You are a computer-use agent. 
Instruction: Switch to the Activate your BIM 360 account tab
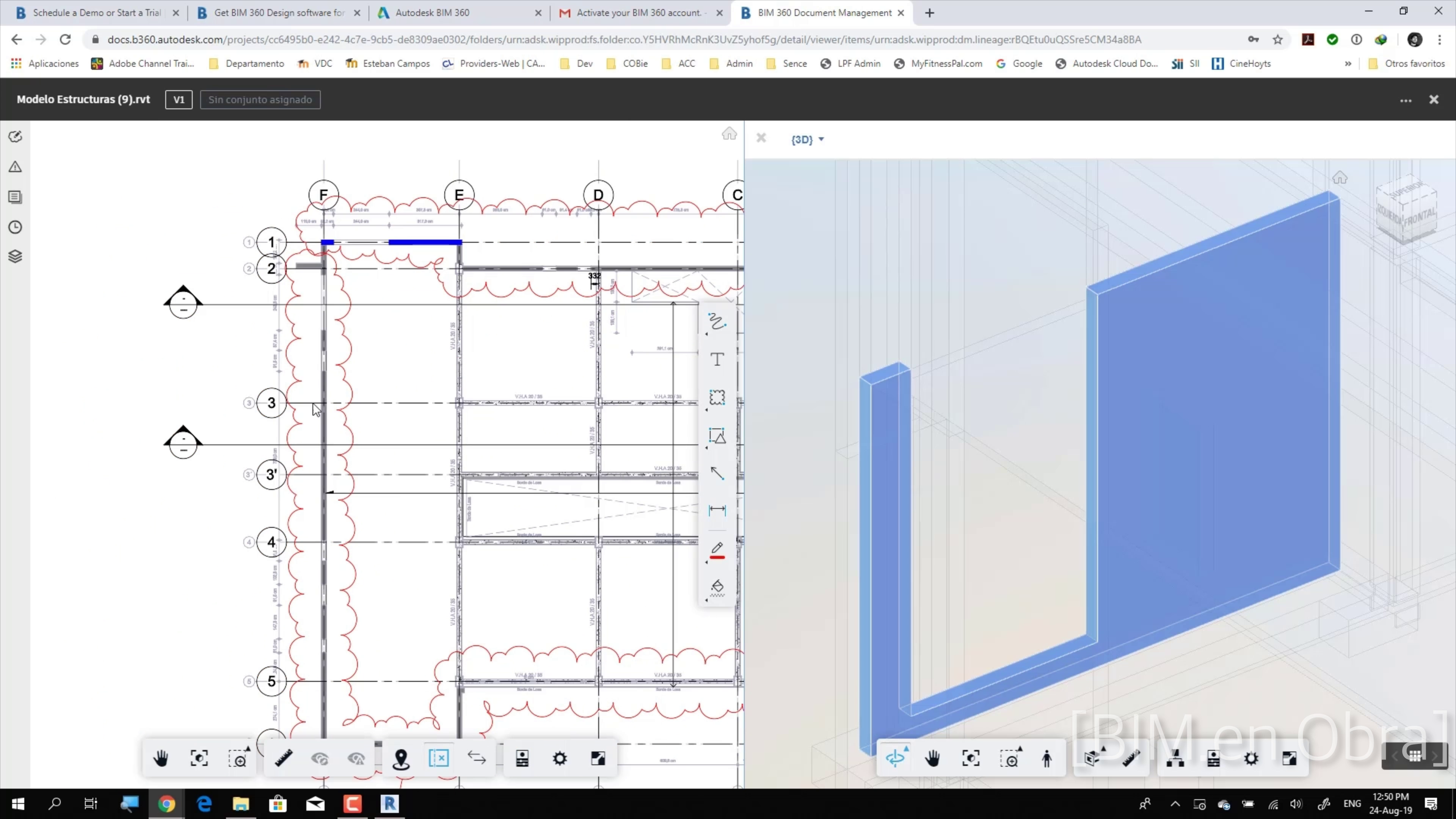click(638, 13)
